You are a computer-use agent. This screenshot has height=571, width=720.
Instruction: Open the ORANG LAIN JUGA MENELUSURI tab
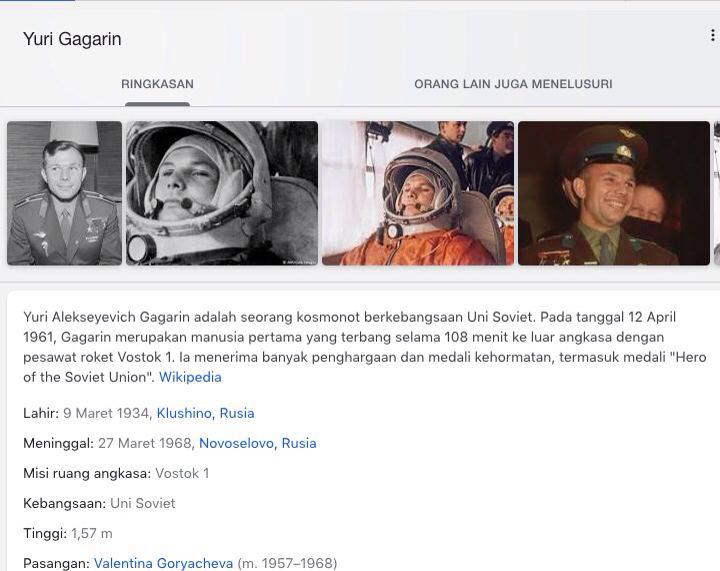point(513,84)
